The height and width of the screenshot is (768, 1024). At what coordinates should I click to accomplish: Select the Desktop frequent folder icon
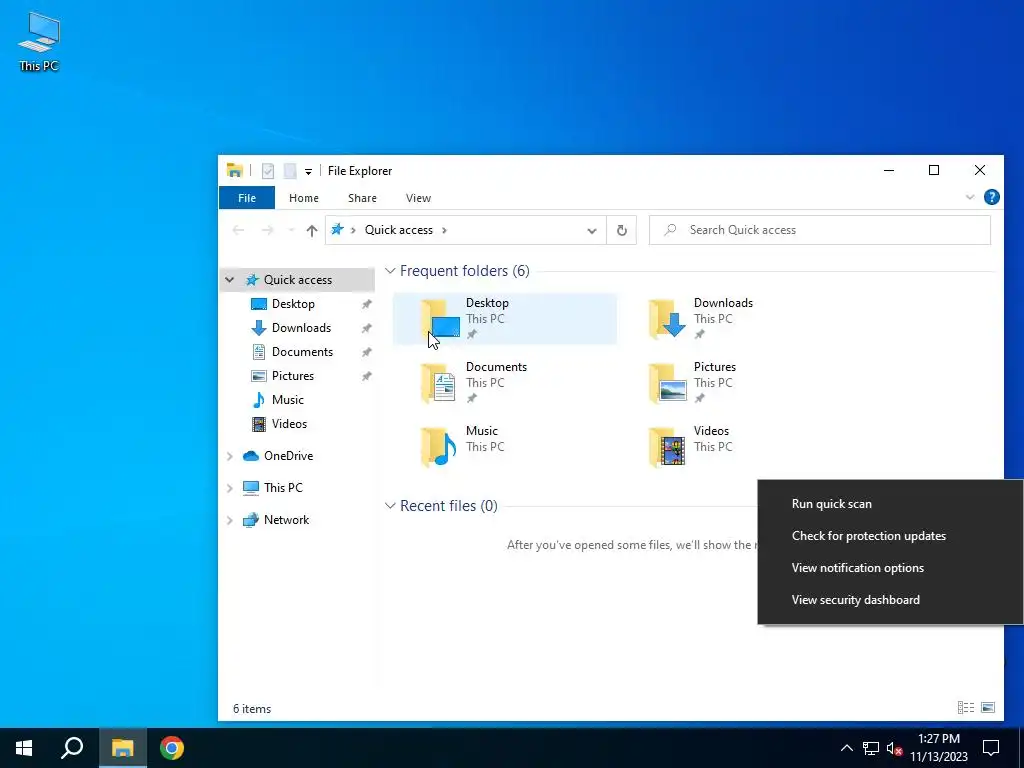pos(440,319)
